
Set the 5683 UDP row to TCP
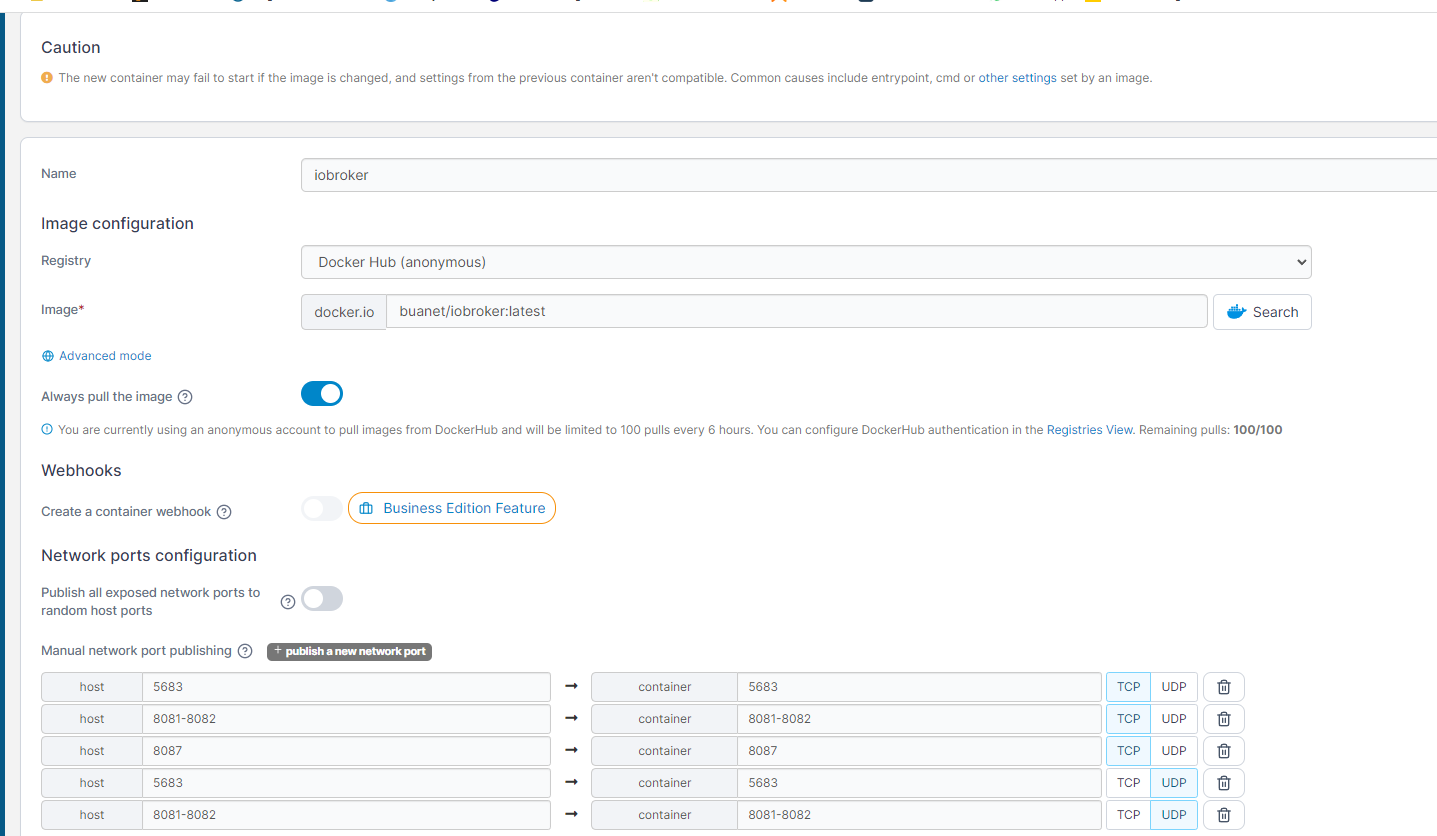pos(1128,783)
